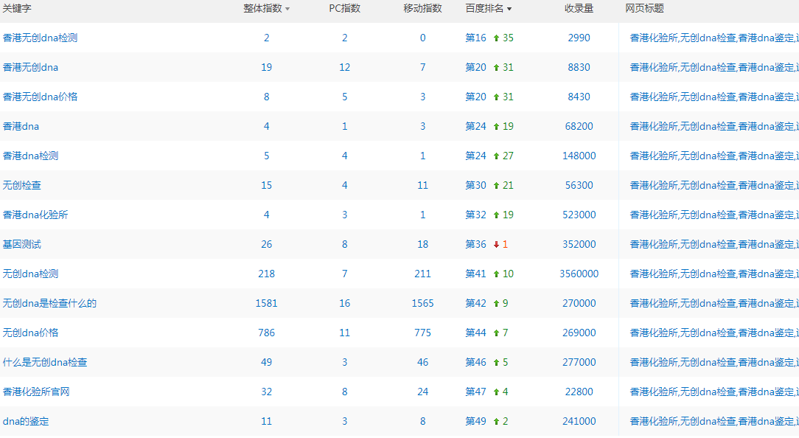Open keyword link 无创dna检测
The image size is (799, 438).
30,274
